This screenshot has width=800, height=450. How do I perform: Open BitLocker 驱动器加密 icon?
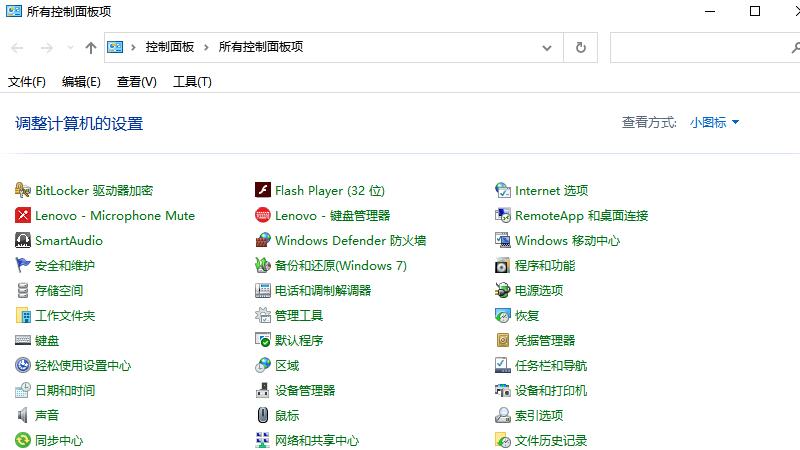coord(23,190)
